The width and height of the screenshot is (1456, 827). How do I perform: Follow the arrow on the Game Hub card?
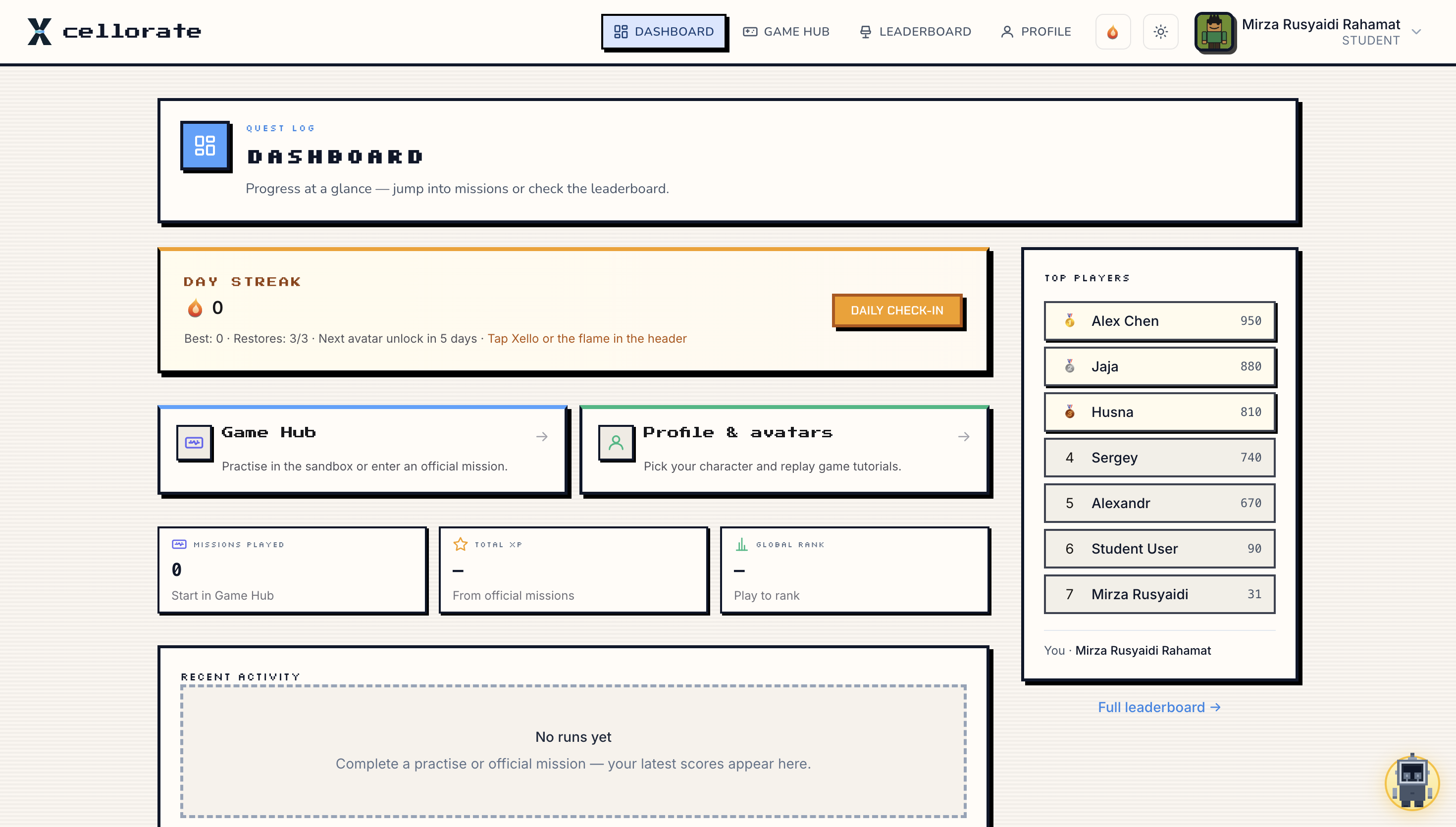(x=542, y=437)
